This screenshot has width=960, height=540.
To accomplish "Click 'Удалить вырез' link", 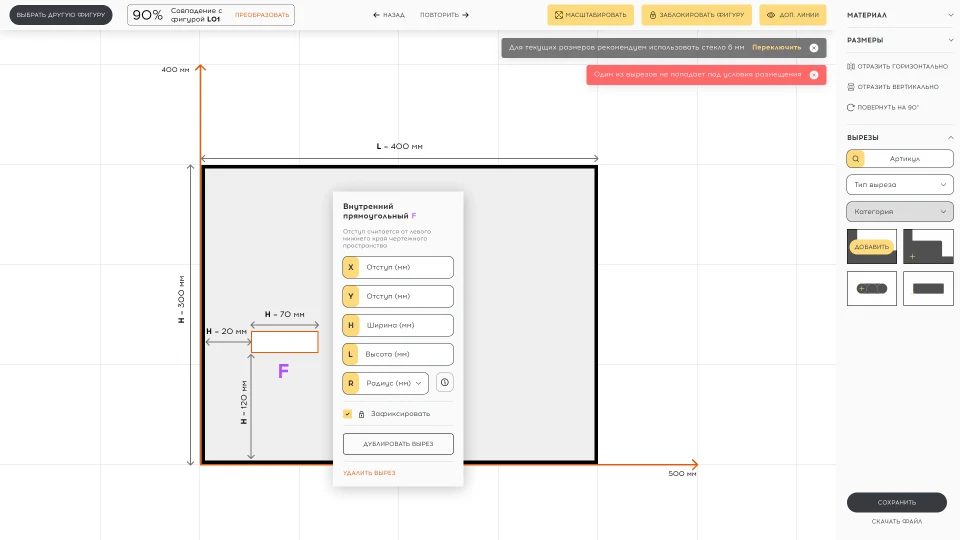I will (369, 473).
